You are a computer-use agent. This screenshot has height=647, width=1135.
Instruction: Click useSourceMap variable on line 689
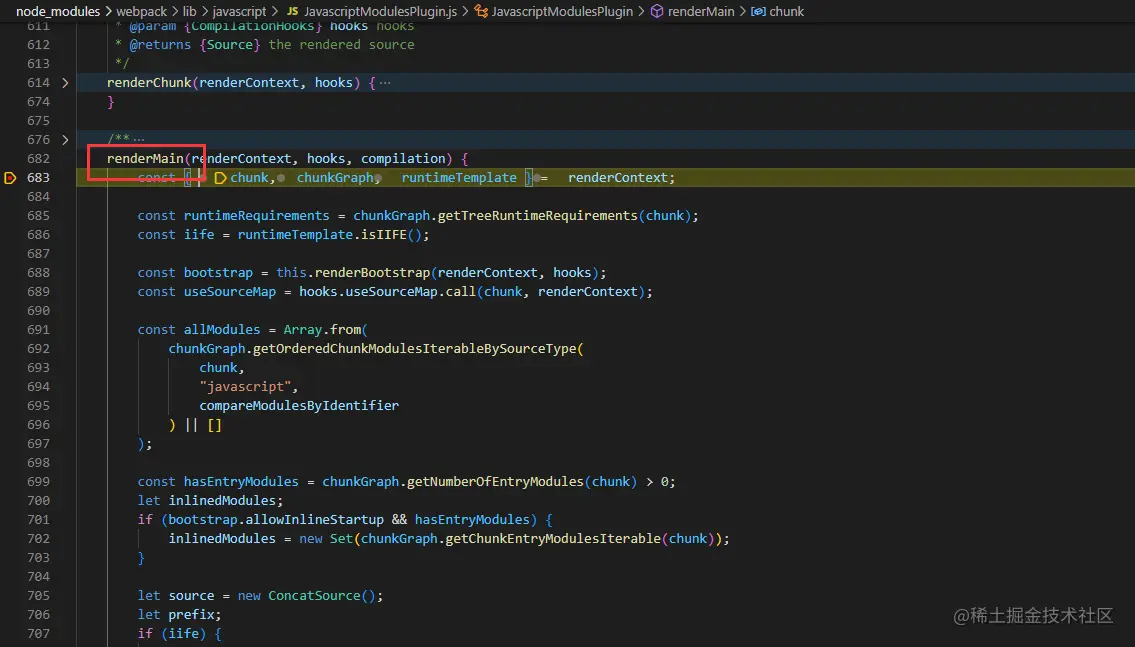(229, 292)
